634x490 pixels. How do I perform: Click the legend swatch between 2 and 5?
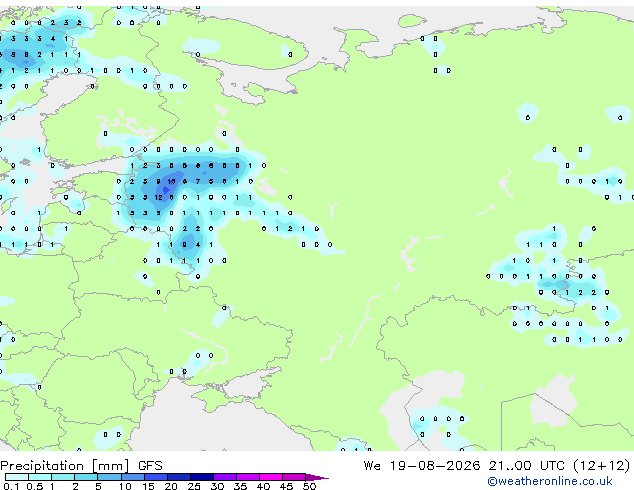pos(86,477)
